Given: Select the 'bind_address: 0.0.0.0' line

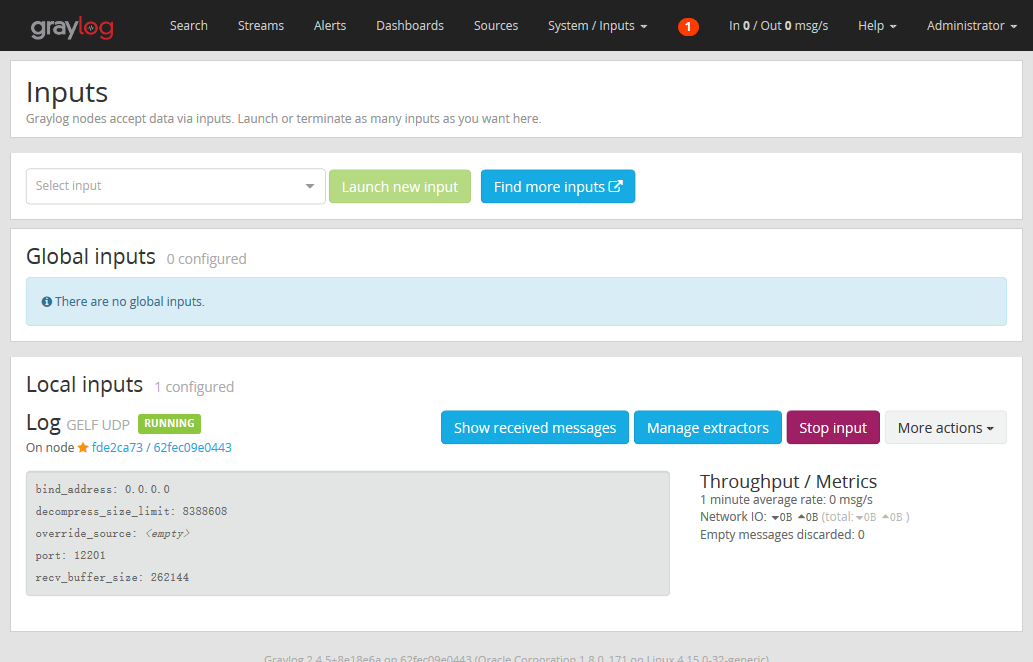Looking at the screenshot, I should (x=103, y=489).
